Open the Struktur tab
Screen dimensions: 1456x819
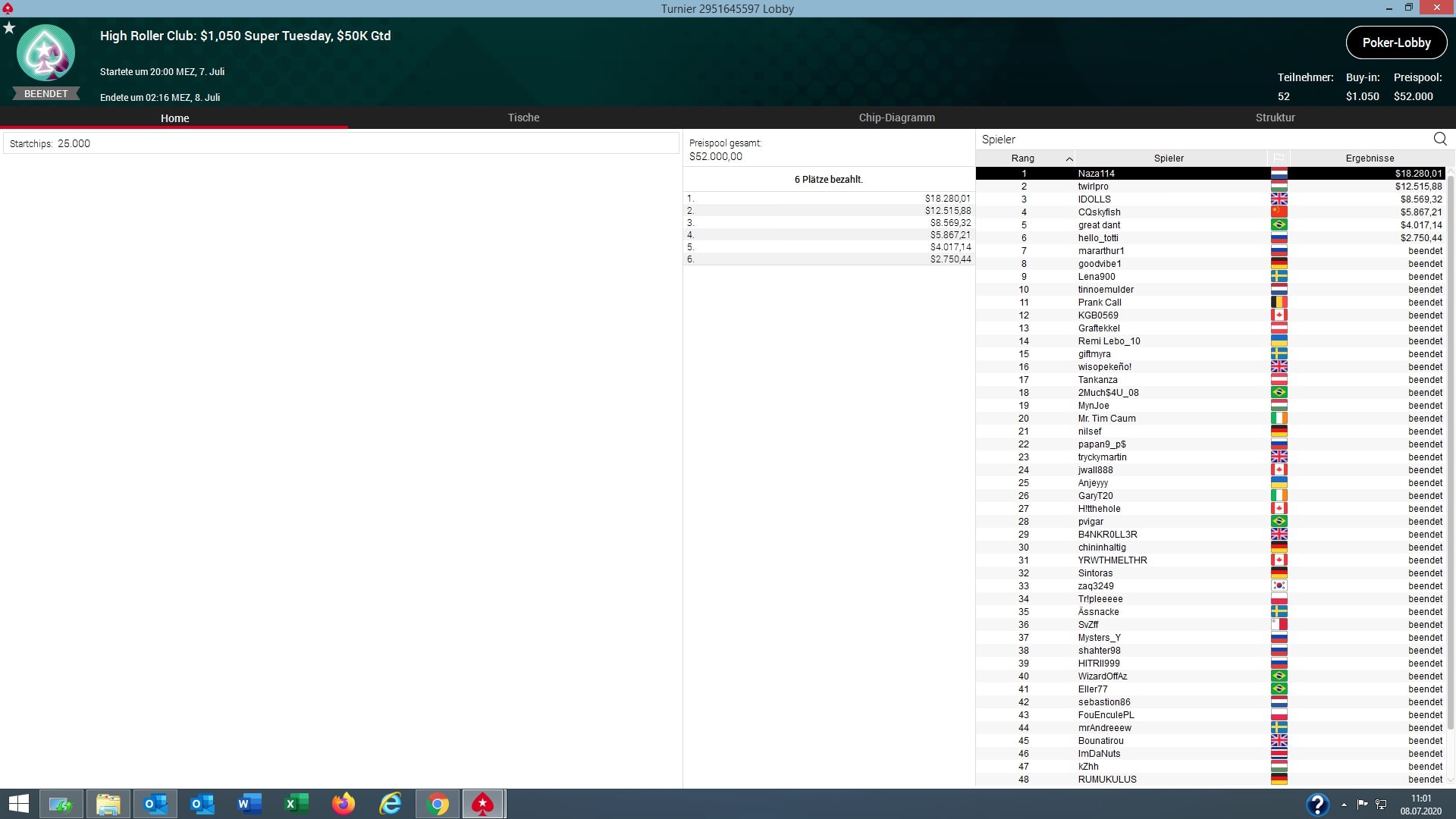[x=1275, y=118]
